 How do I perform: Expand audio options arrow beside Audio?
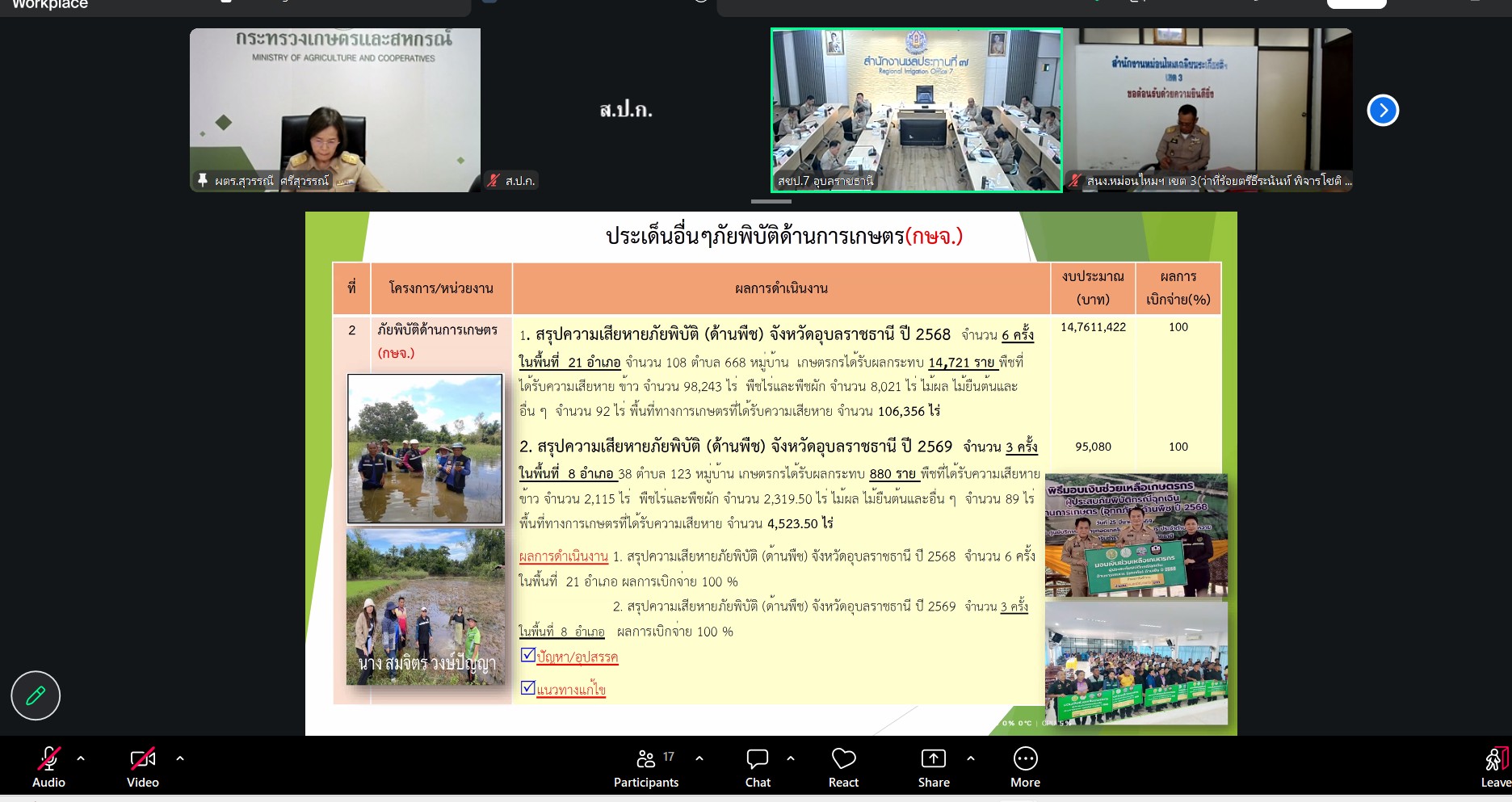tap(81, 758)
